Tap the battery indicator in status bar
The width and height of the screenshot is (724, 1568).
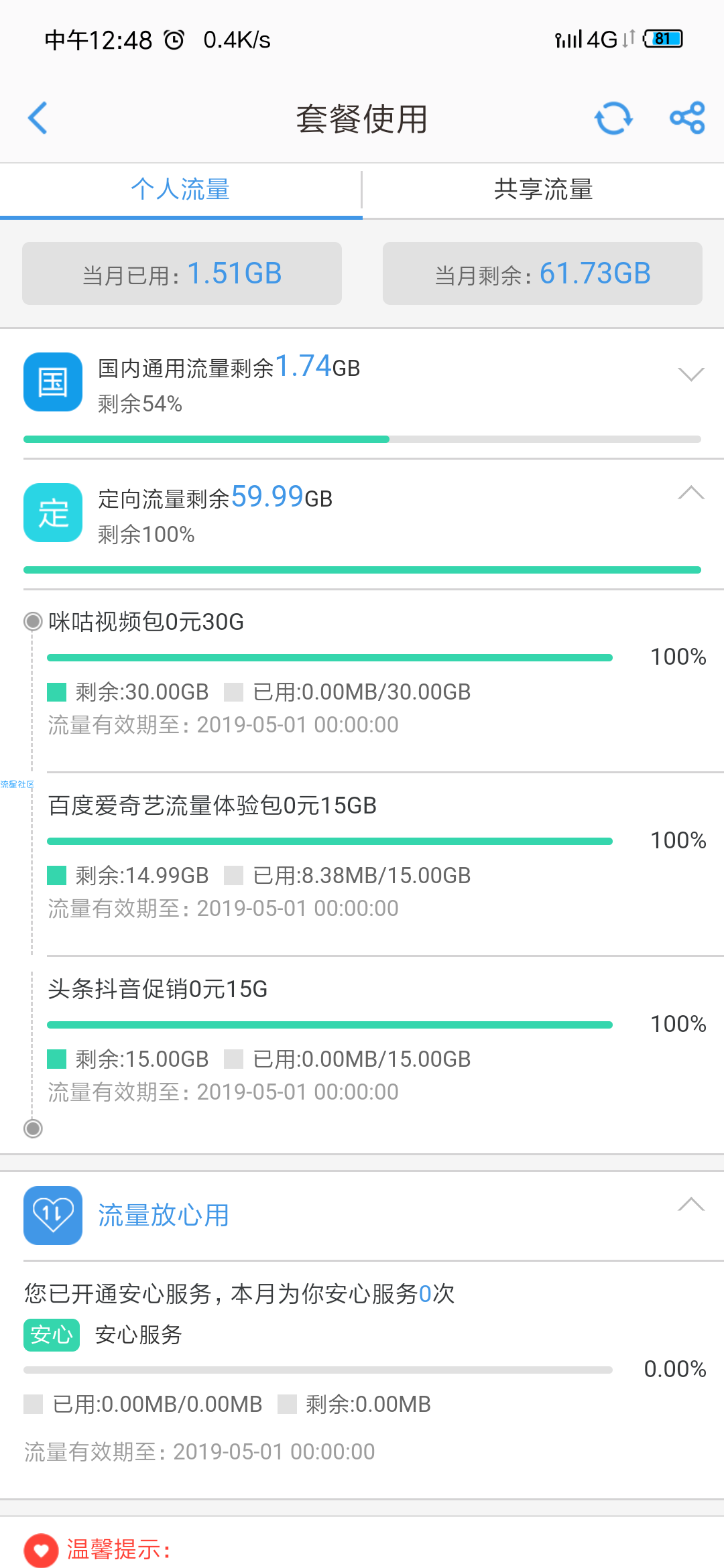tap(663, 39)
